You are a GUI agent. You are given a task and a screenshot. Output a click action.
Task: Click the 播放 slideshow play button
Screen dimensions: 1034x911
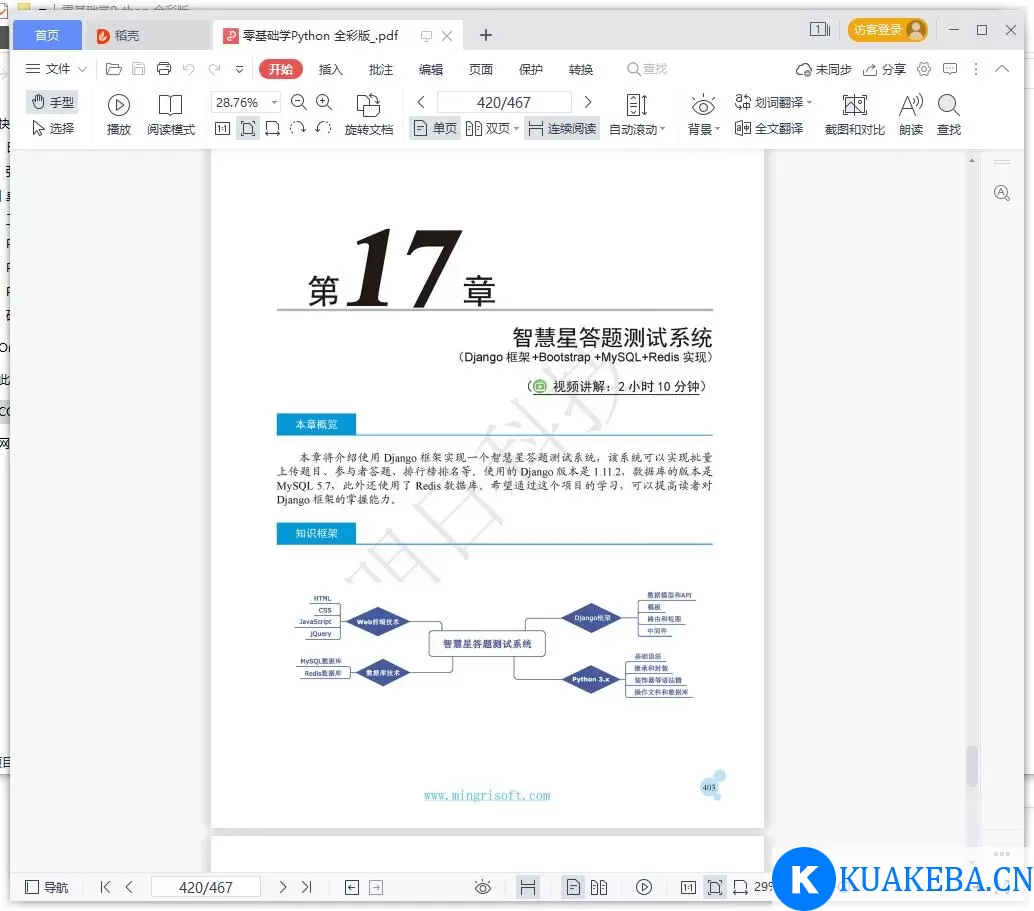(119, 115)
